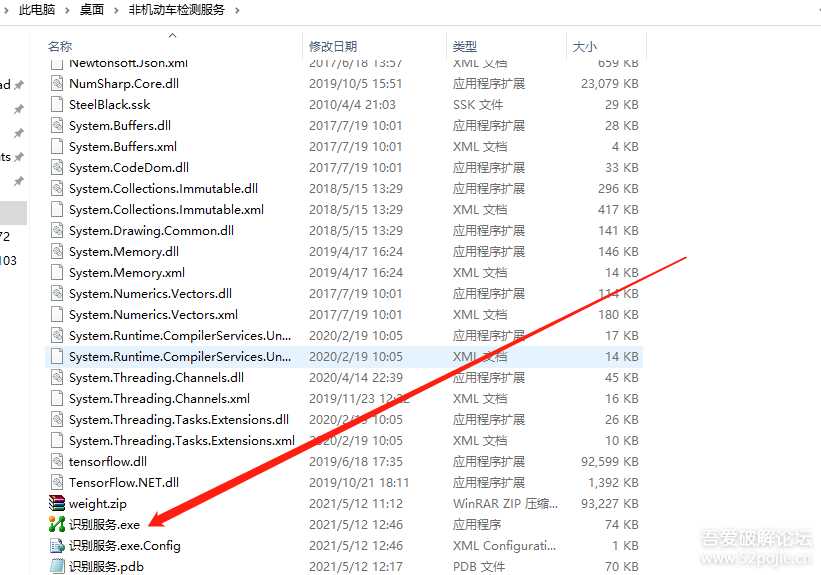Expand the arrow after 桌面 breadcrumb
Viewport: 821px width, 575px height.
click(x=116, y=10)
